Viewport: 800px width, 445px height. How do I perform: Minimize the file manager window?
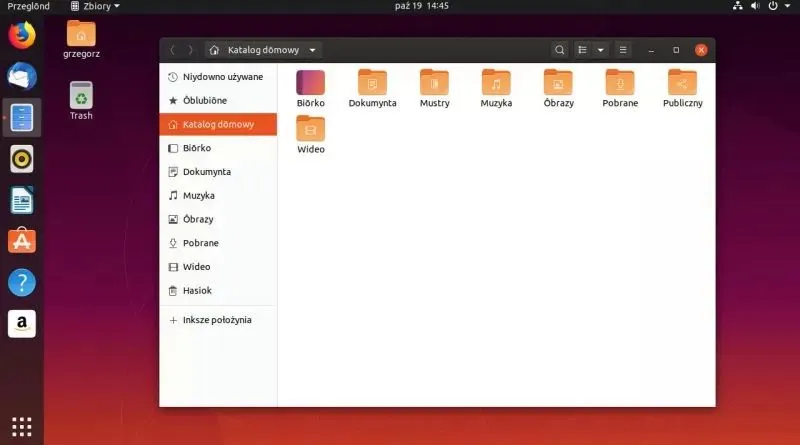(x=651, y=50)
